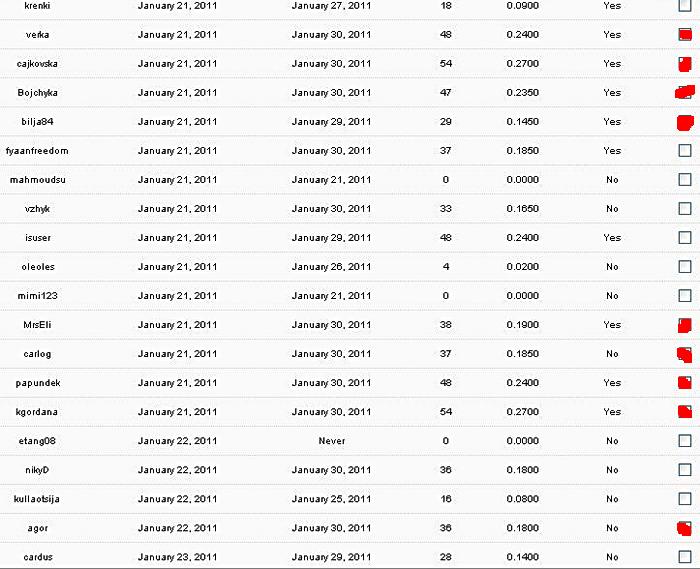The width and height of the screenshot is (700, 569).
Task: Select the mimi123 row checkbox
Action: point(684,295)
